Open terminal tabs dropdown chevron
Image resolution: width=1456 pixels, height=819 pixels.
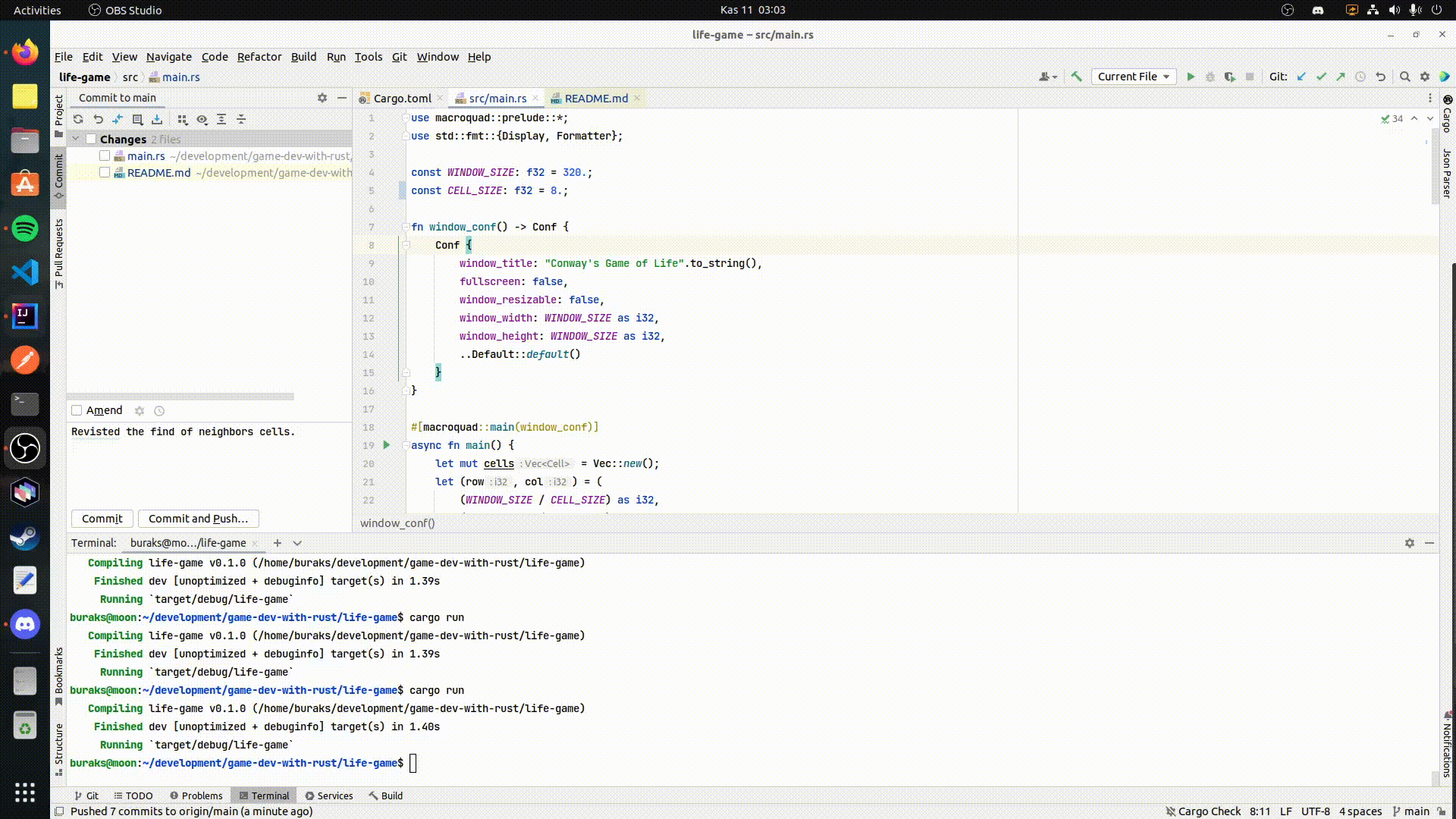pos(297,543)
